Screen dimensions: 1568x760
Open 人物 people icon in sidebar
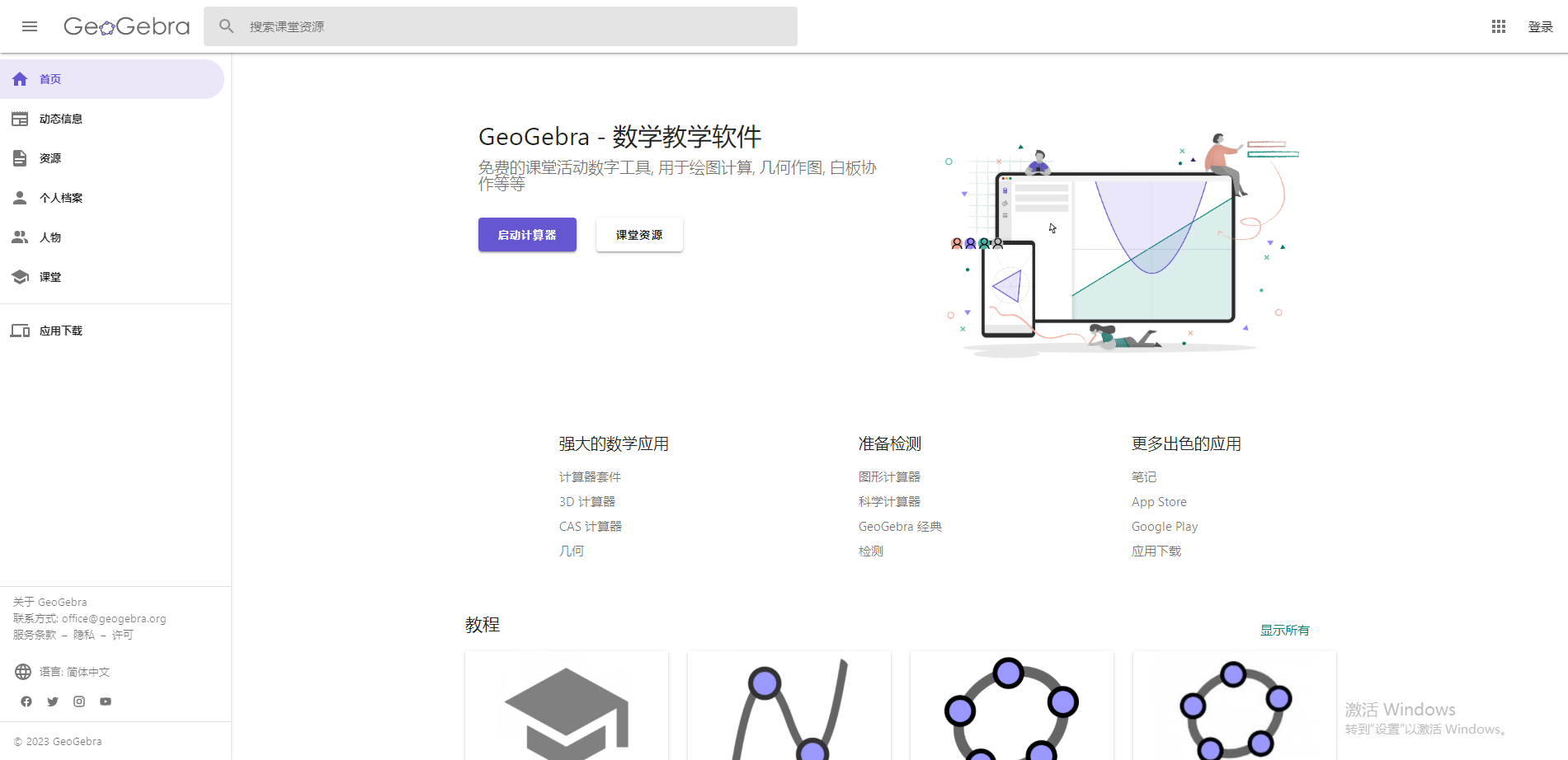pos(20,237)
